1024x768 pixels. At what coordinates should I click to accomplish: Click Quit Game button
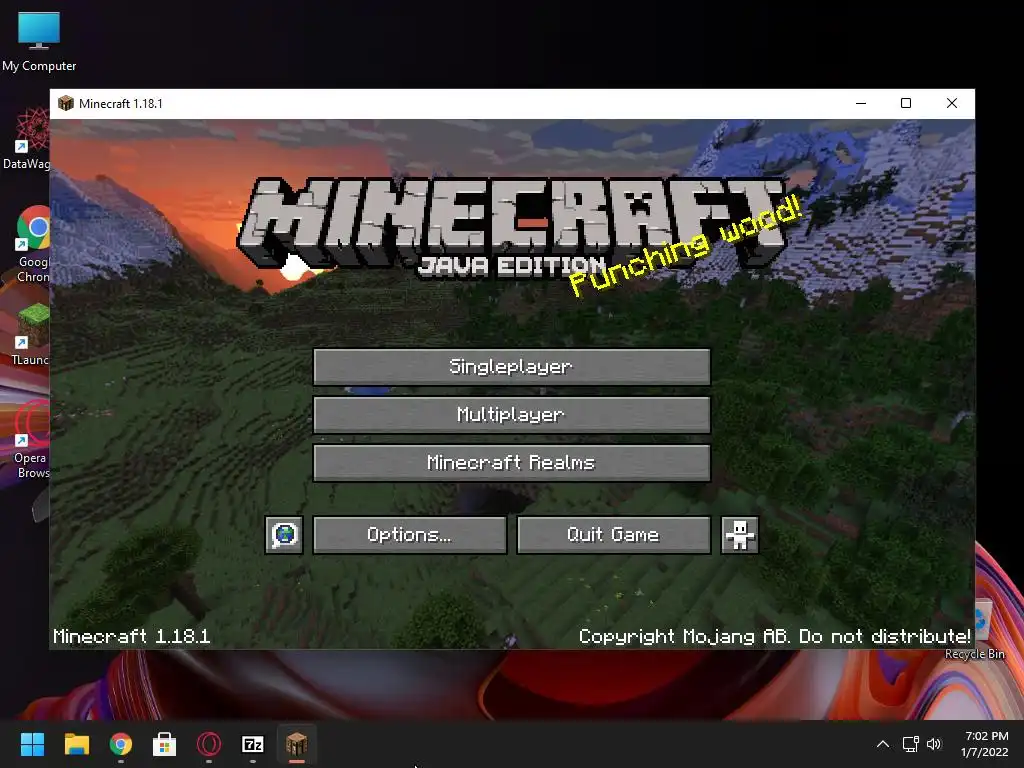[613, 535]
